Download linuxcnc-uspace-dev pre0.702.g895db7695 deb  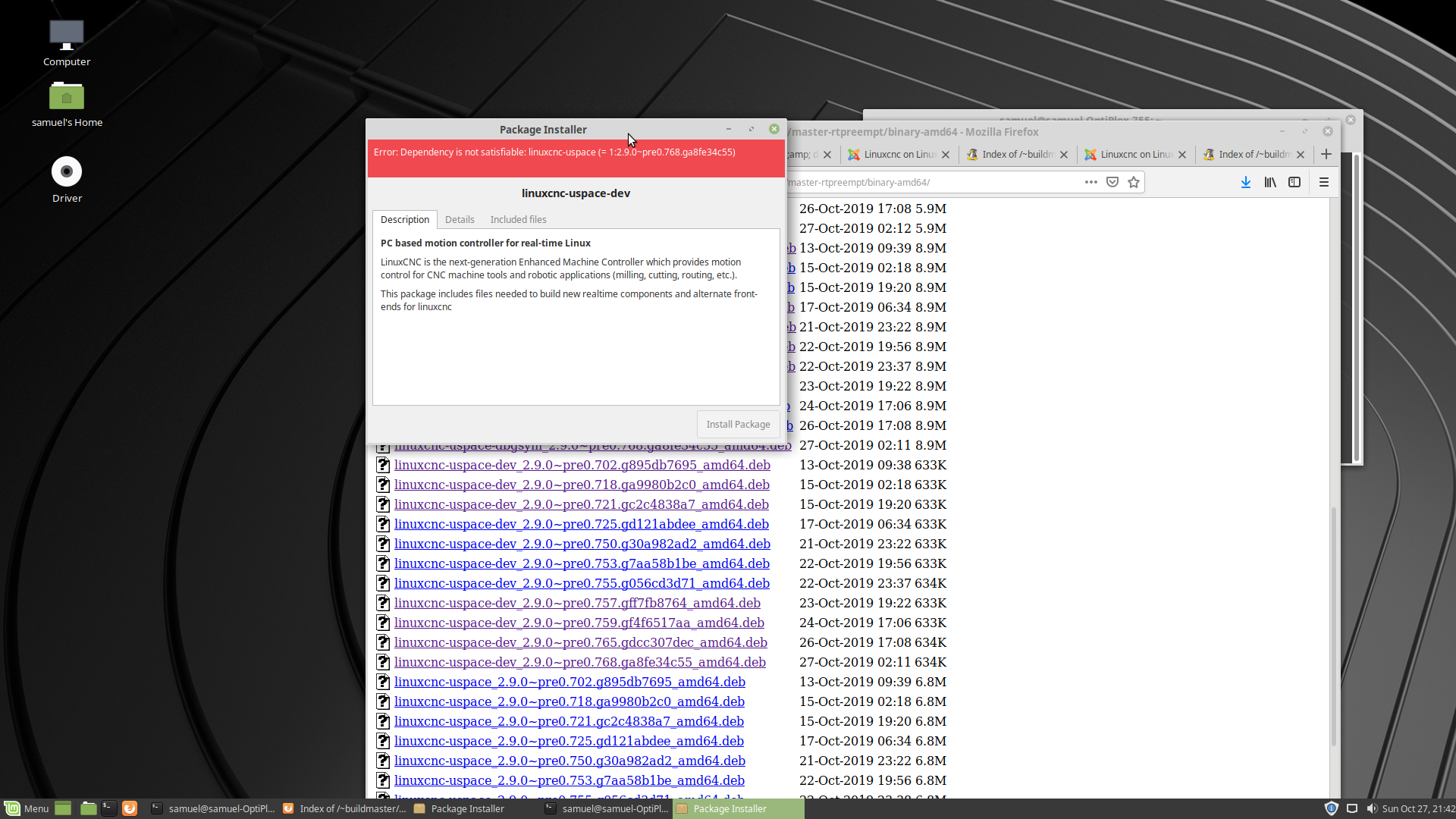(x=582, y=465)
